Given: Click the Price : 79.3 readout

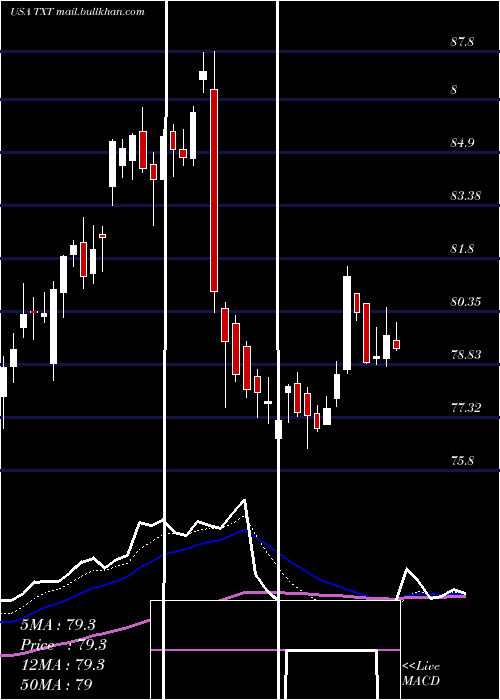Looking at the screenshot, I should click(63, 645).
